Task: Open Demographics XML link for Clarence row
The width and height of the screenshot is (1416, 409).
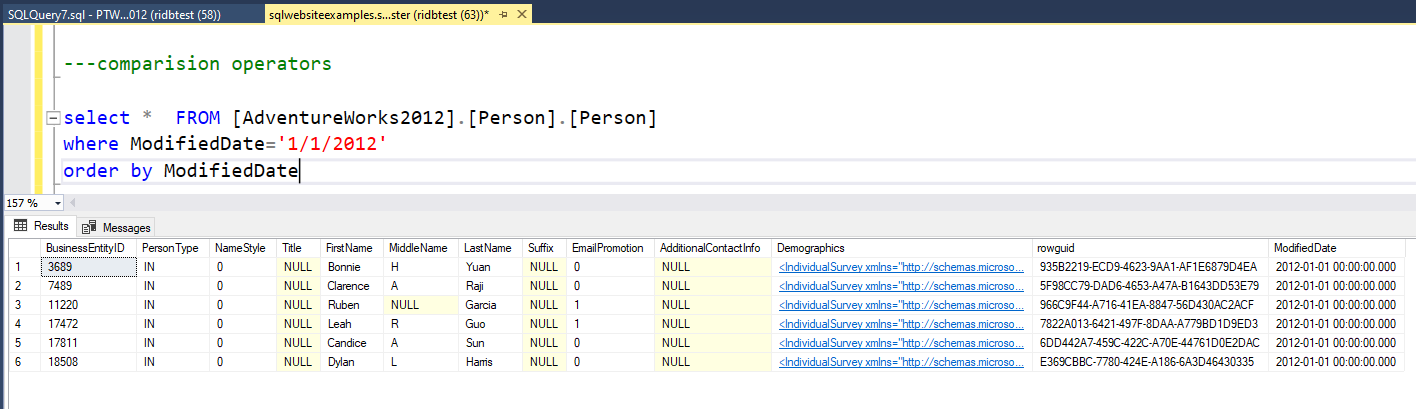Action: tap(901, 285)
